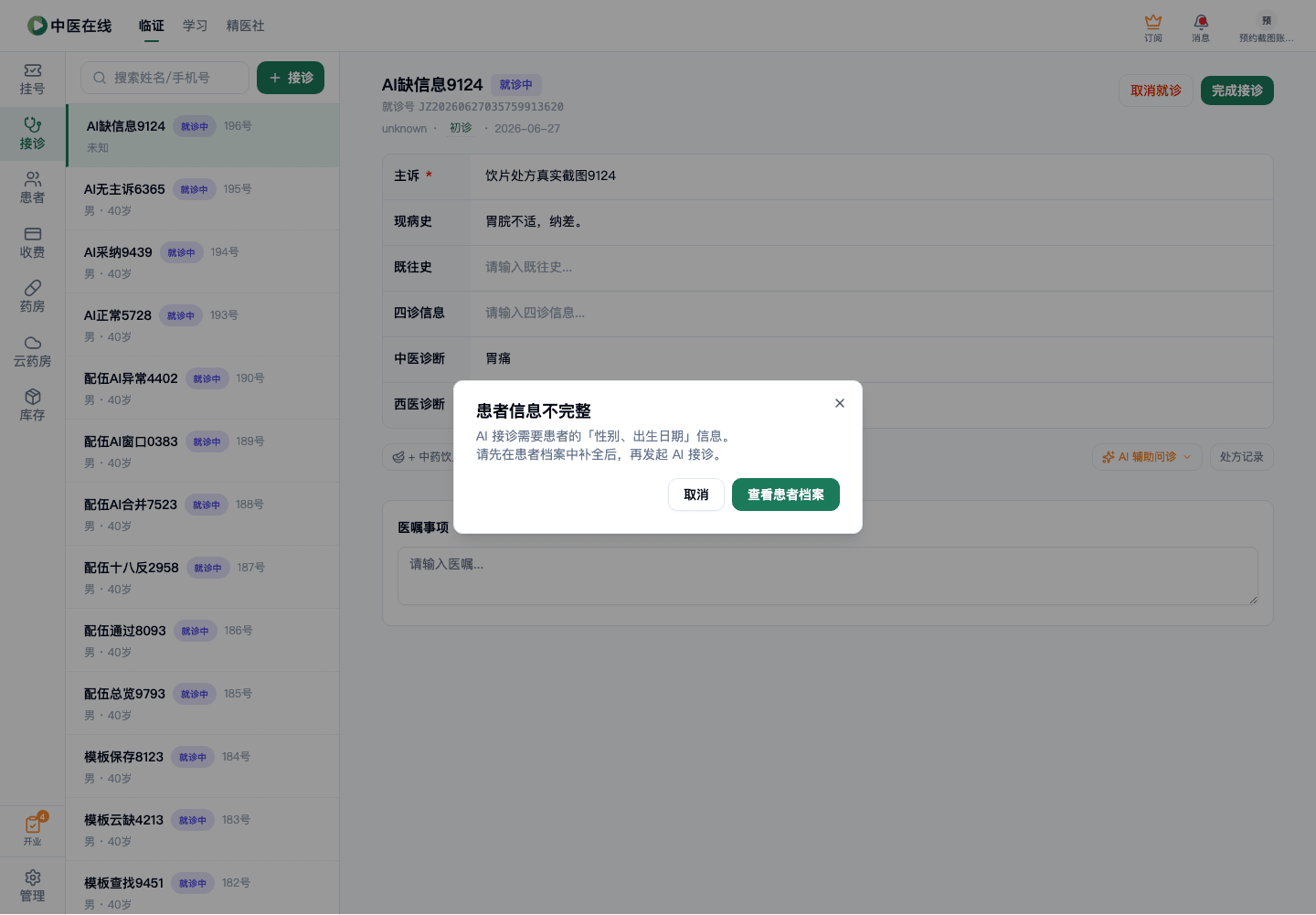Click 处方记录 button
This screenshot has width=1316, height=915.
point(1242,457)
